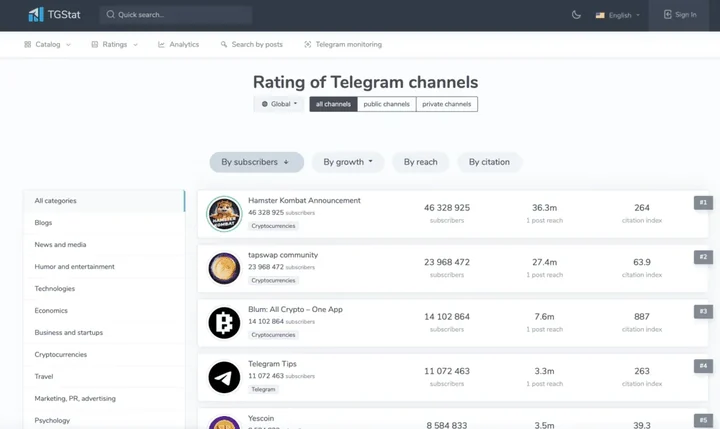Click the Analytics chart icon
The width and height of the screenshot is (720, 429).
point(161,45)
